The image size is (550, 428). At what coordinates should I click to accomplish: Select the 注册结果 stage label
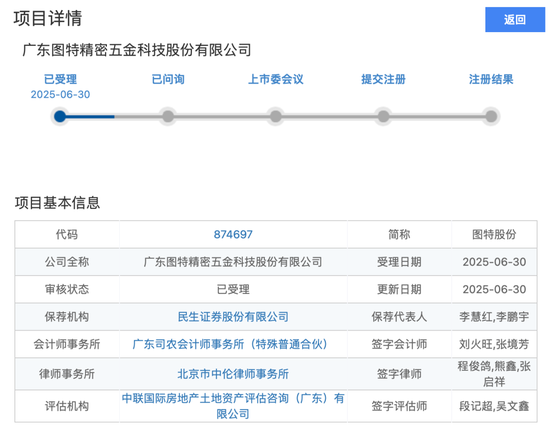click(x=491, y=79)
